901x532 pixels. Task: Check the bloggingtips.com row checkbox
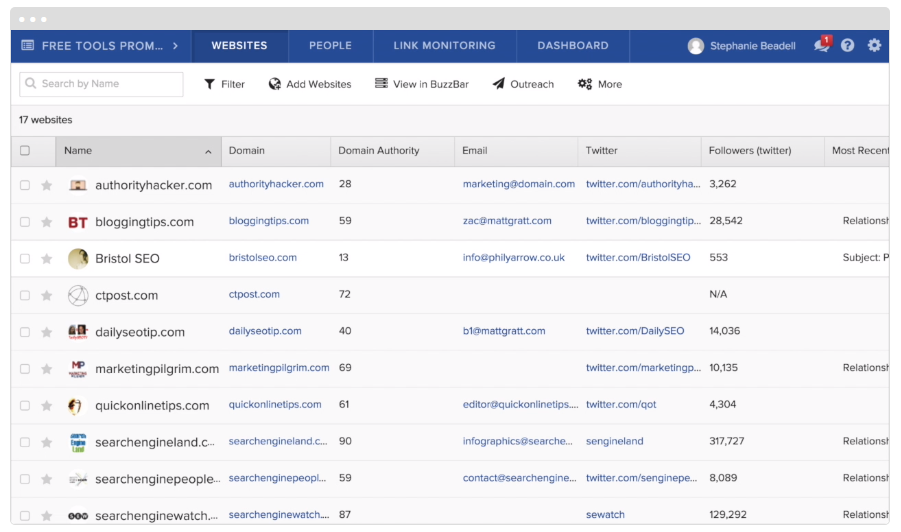pos(25,222)
